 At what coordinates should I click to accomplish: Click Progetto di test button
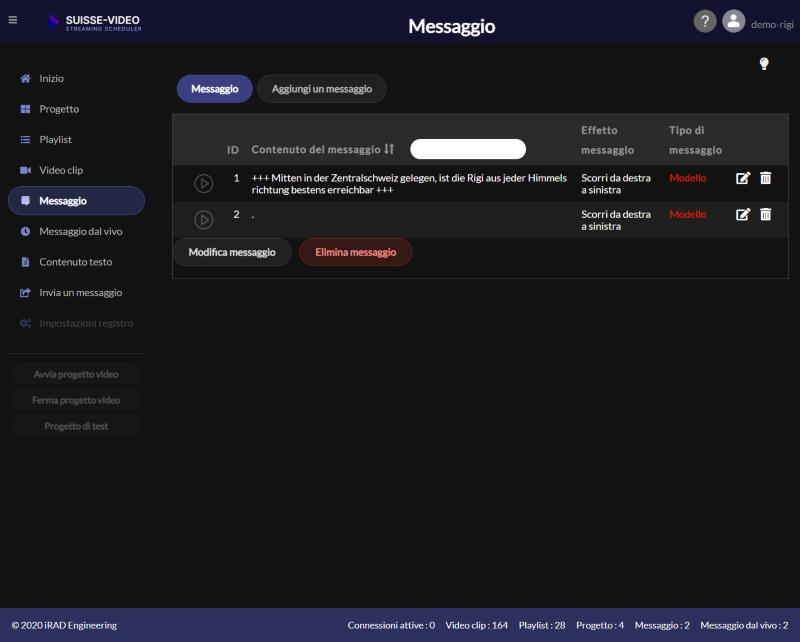76,427
